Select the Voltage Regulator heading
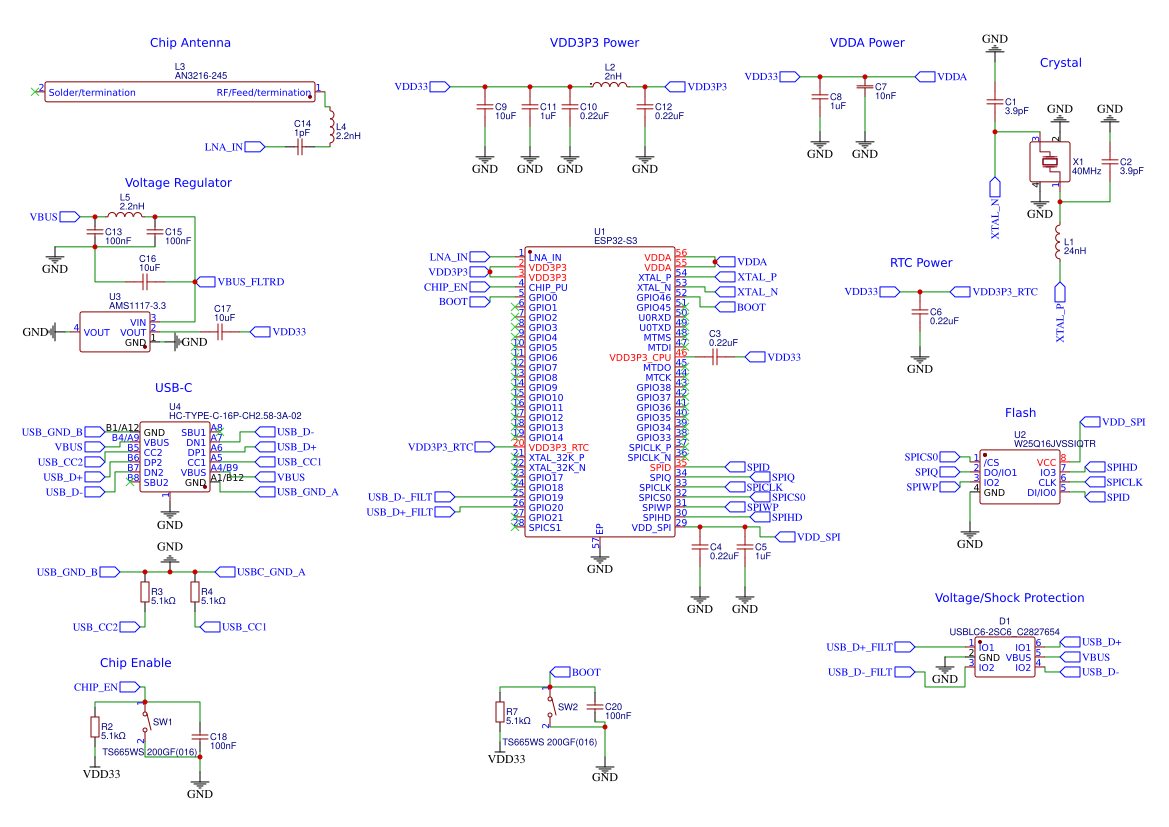This screenshot has height=827, width=1169. tap(178, 183)
